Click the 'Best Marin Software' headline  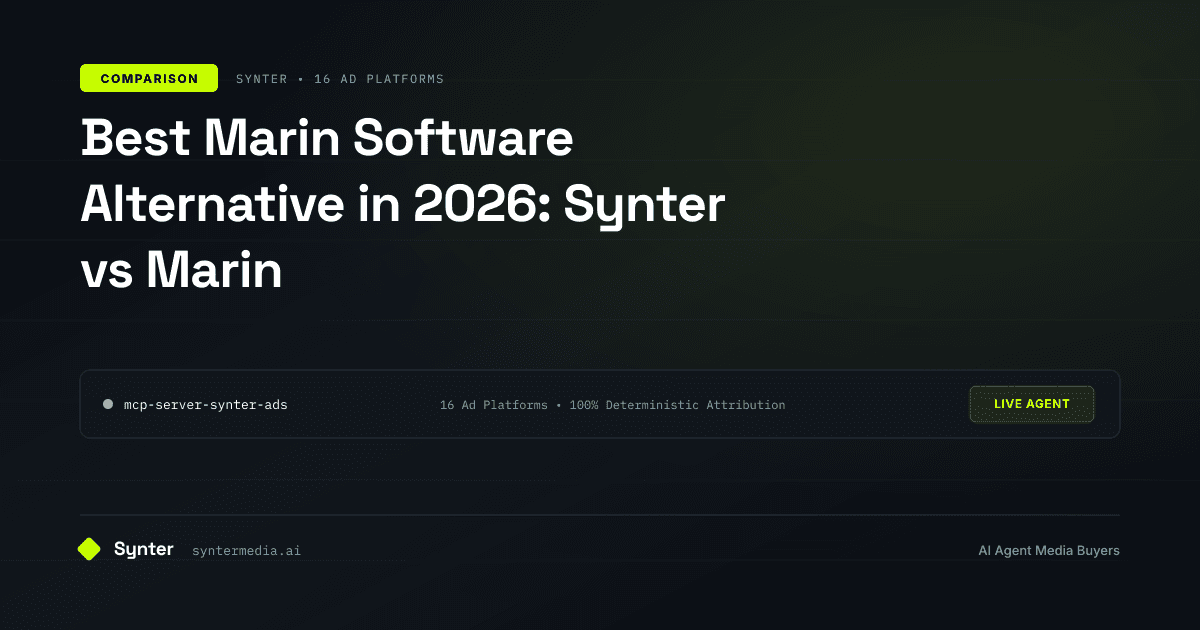tap(327, 138)
